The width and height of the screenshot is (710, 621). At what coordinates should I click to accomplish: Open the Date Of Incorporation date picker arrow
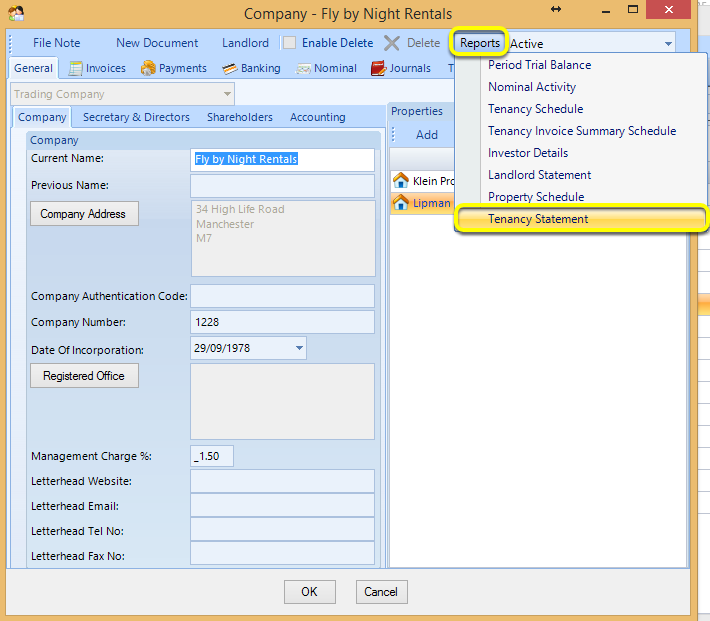[x=299, y=348]
